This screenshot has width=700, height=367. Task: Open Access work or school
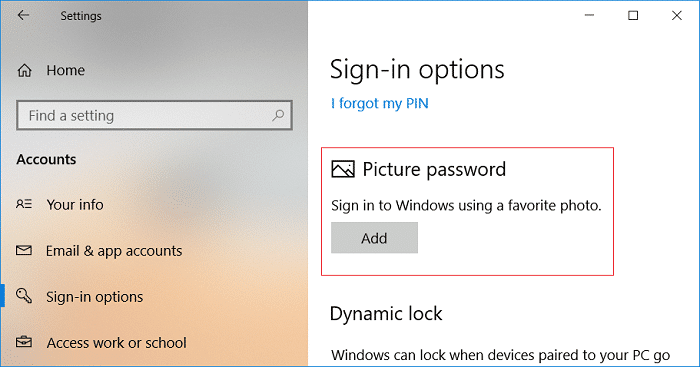tap(117, 343)
